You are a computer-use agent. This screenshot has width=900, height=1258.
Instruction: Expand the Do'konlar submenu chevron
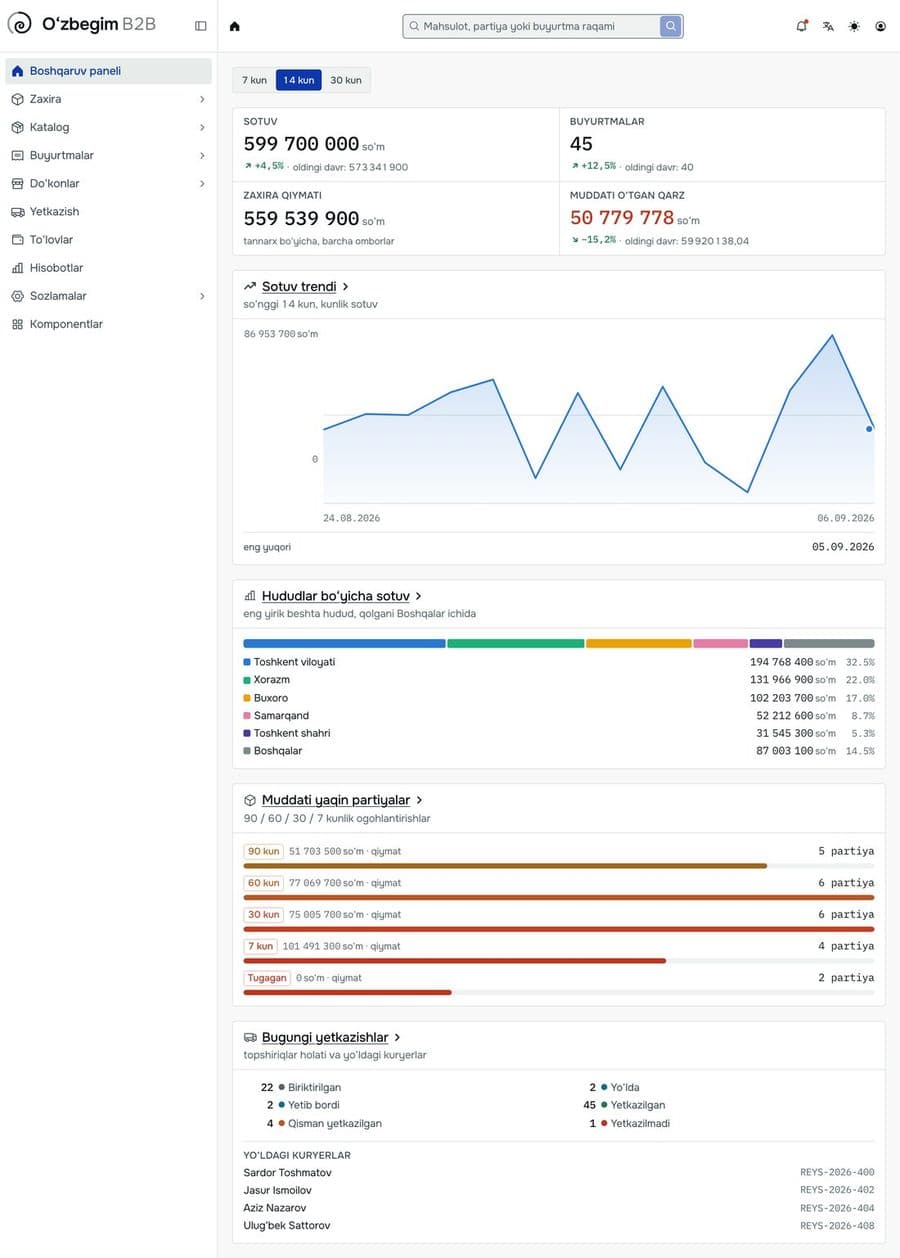pos(202,184)
